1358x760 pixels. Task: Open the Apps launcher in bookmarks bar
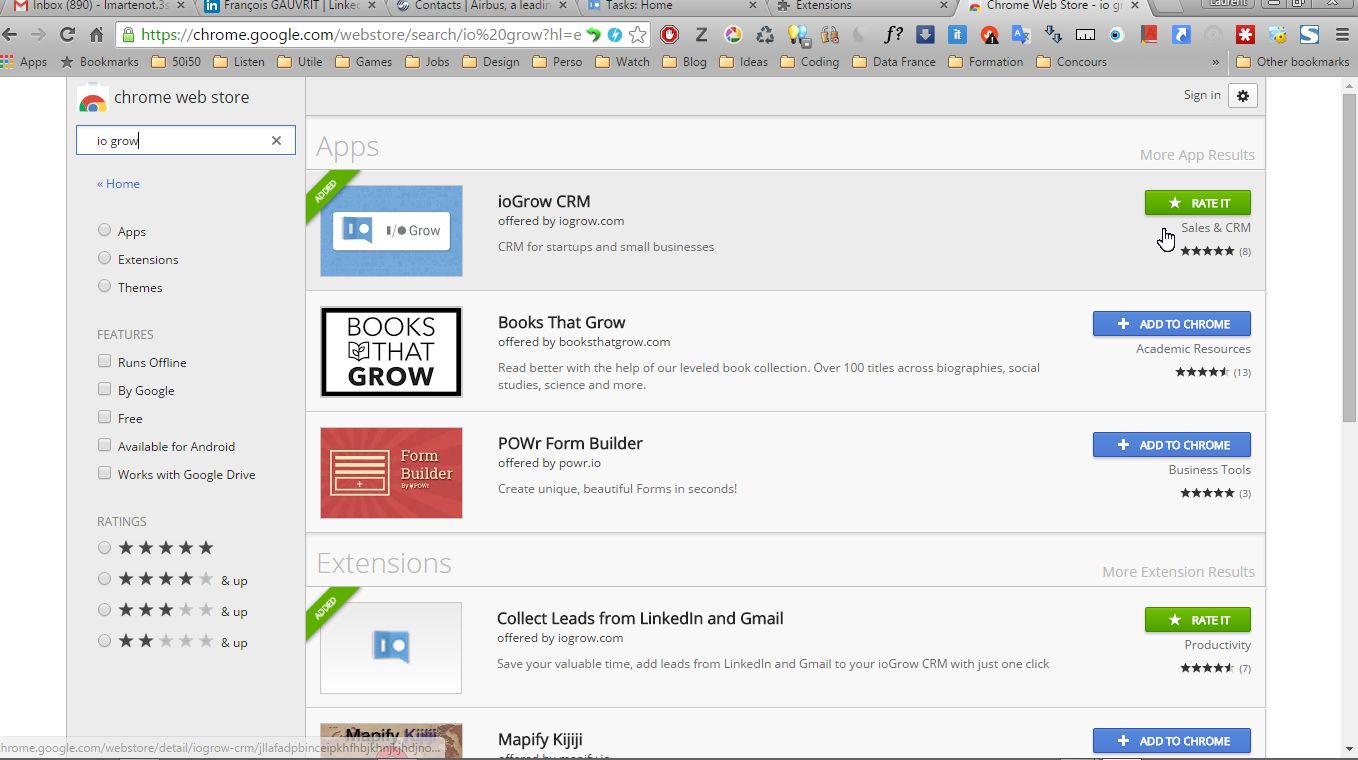click(x=24, y=62)
